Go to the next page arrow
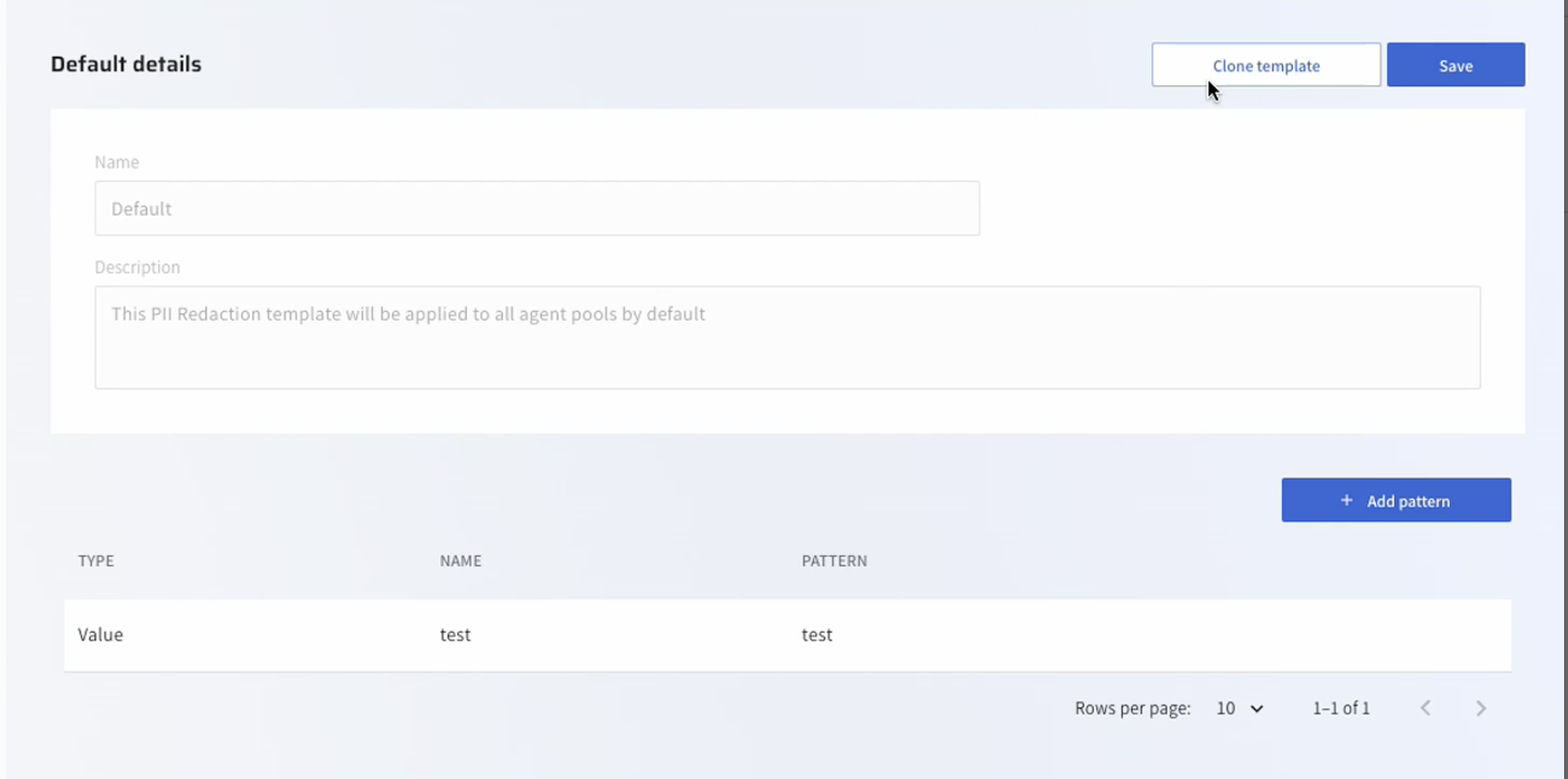The width and height of the screenshot is (1568, 779). (x=1481, y=708)
